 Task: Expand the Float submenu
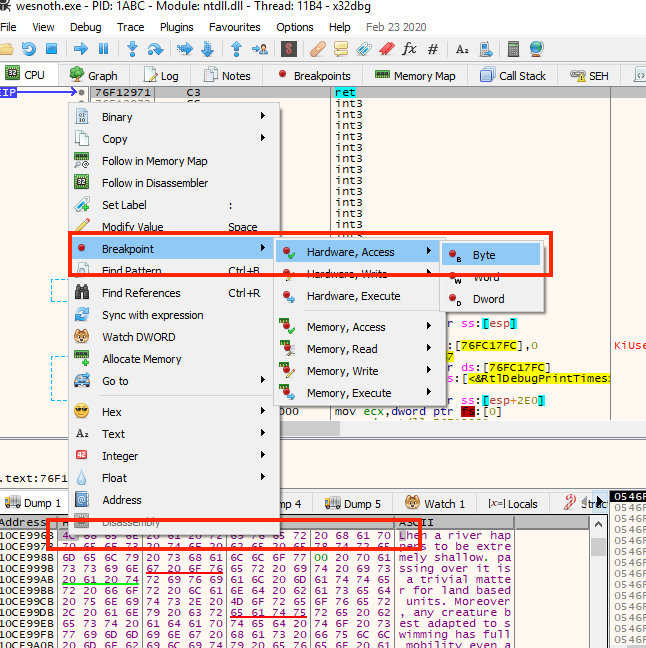click(174, 478)
